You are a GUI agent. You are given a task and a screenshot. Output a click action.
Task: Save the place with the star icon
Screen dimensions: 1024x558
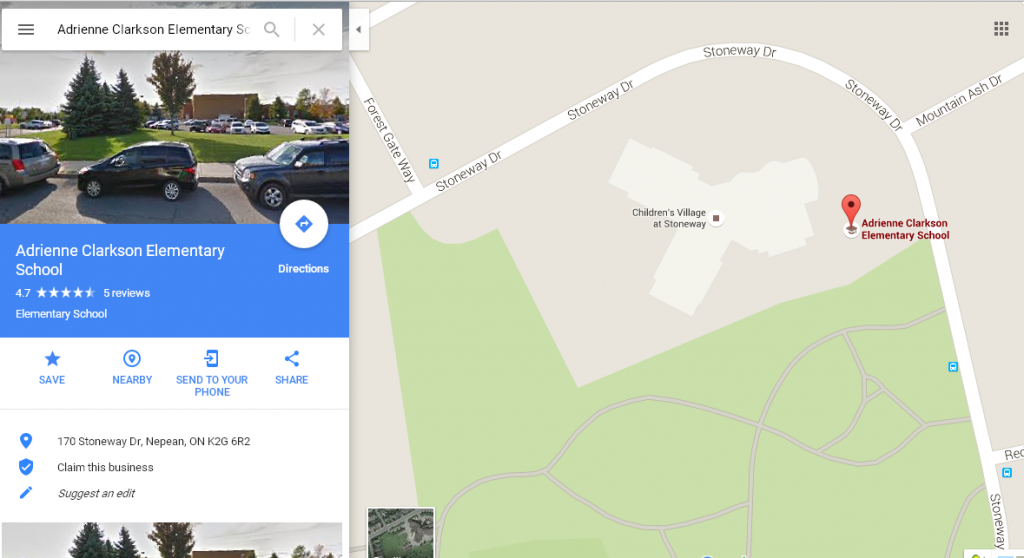click(x=52, y=359)
